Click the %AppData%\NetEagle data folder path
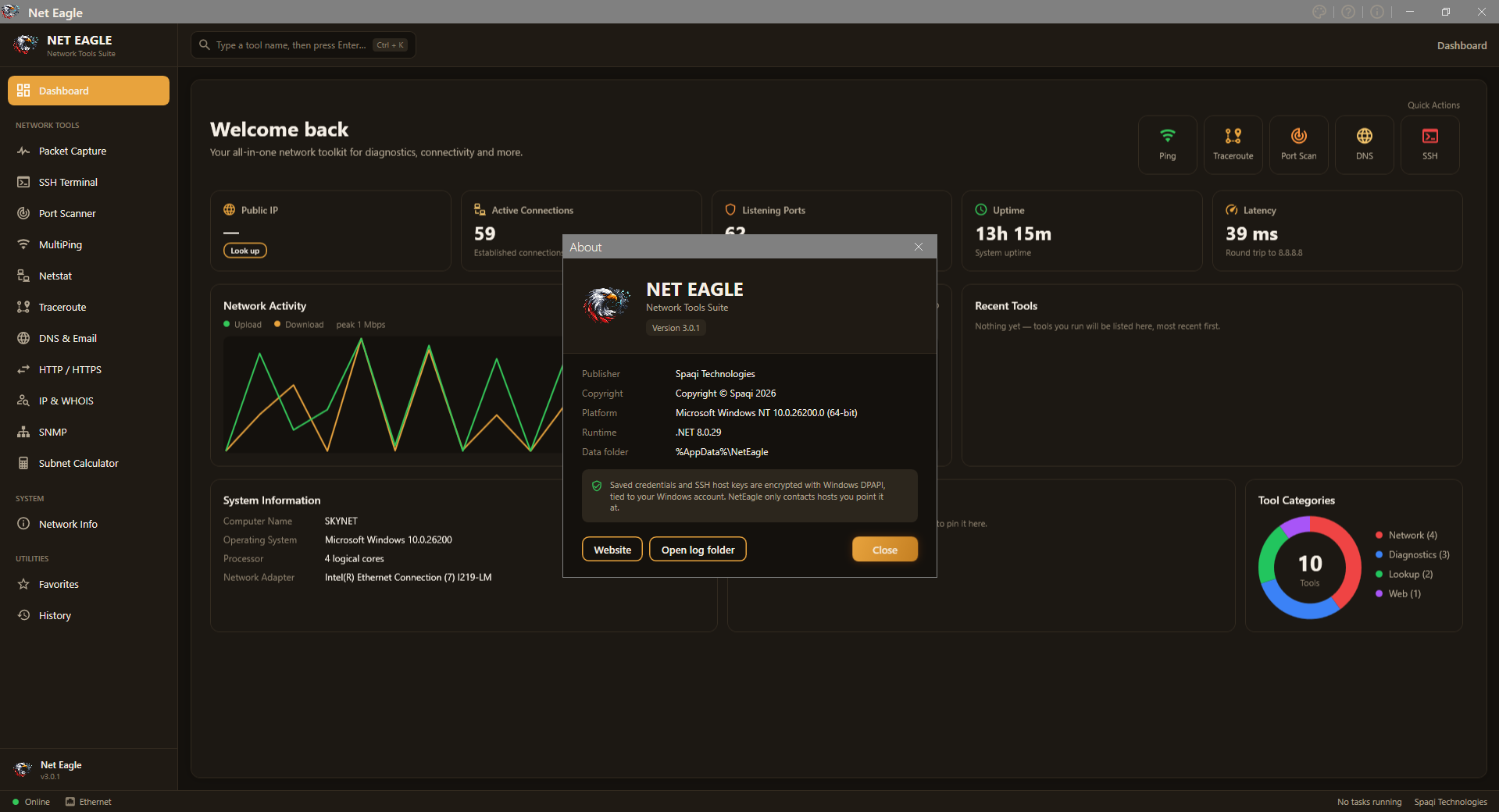Image resolution: width=1499 pixels, height=812 pixels. click(722, 452)
